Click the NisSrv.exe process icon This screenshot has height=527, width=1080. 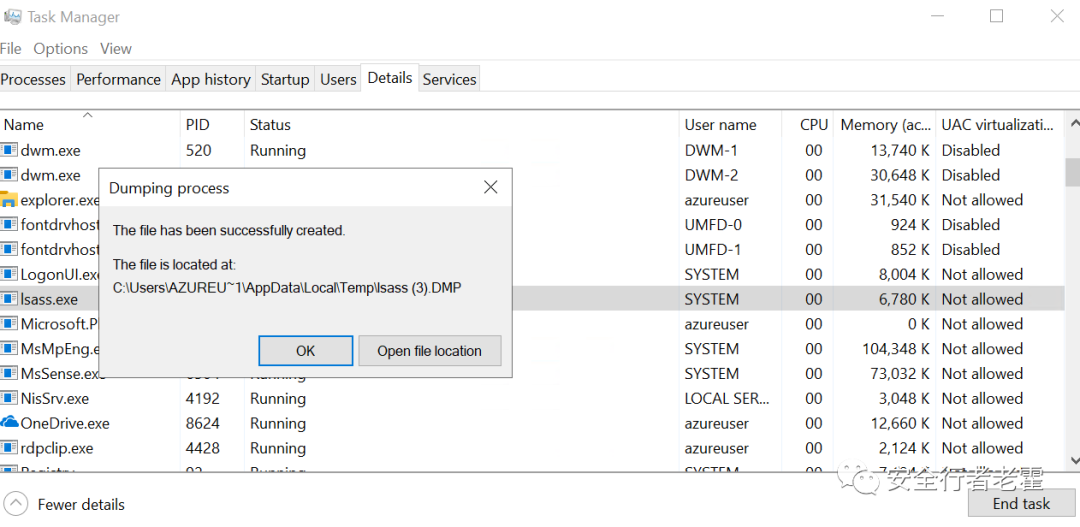(x=9, y=398)
